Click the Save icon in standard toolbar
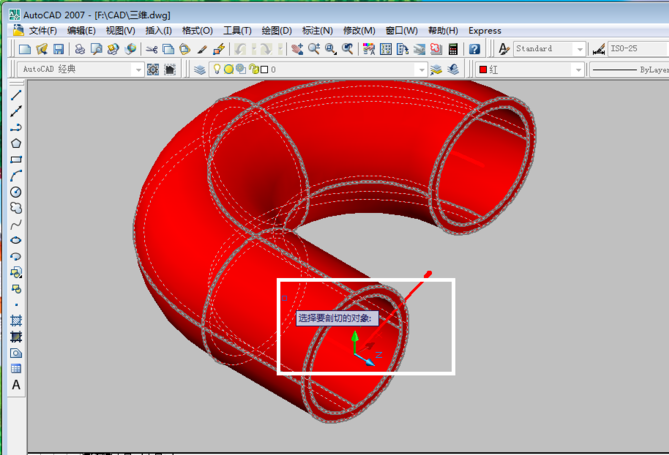669x455 pixels. [59, 49]
